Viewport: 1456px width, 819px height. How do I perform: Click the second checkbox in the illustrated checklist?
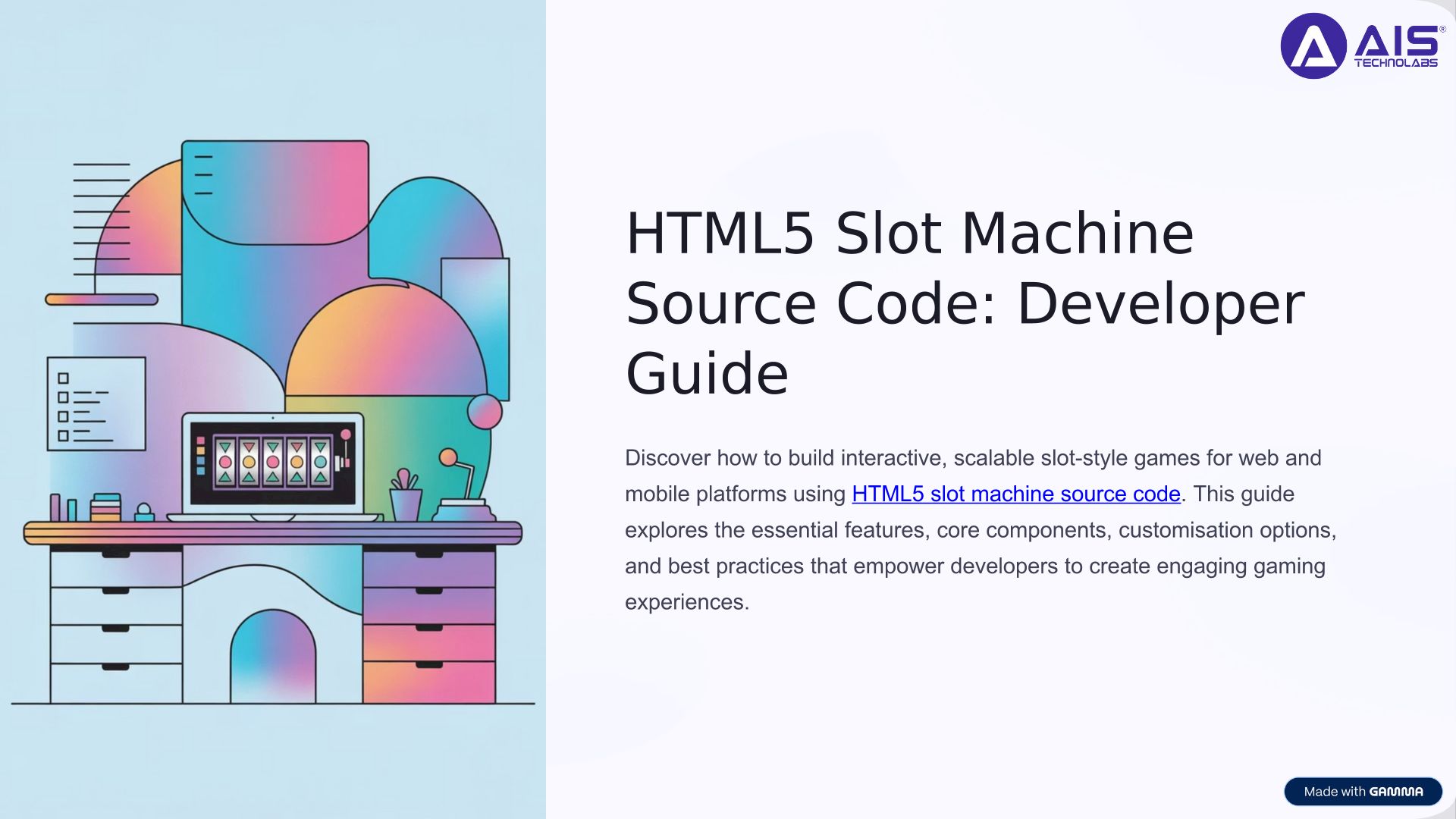(64, 397)
